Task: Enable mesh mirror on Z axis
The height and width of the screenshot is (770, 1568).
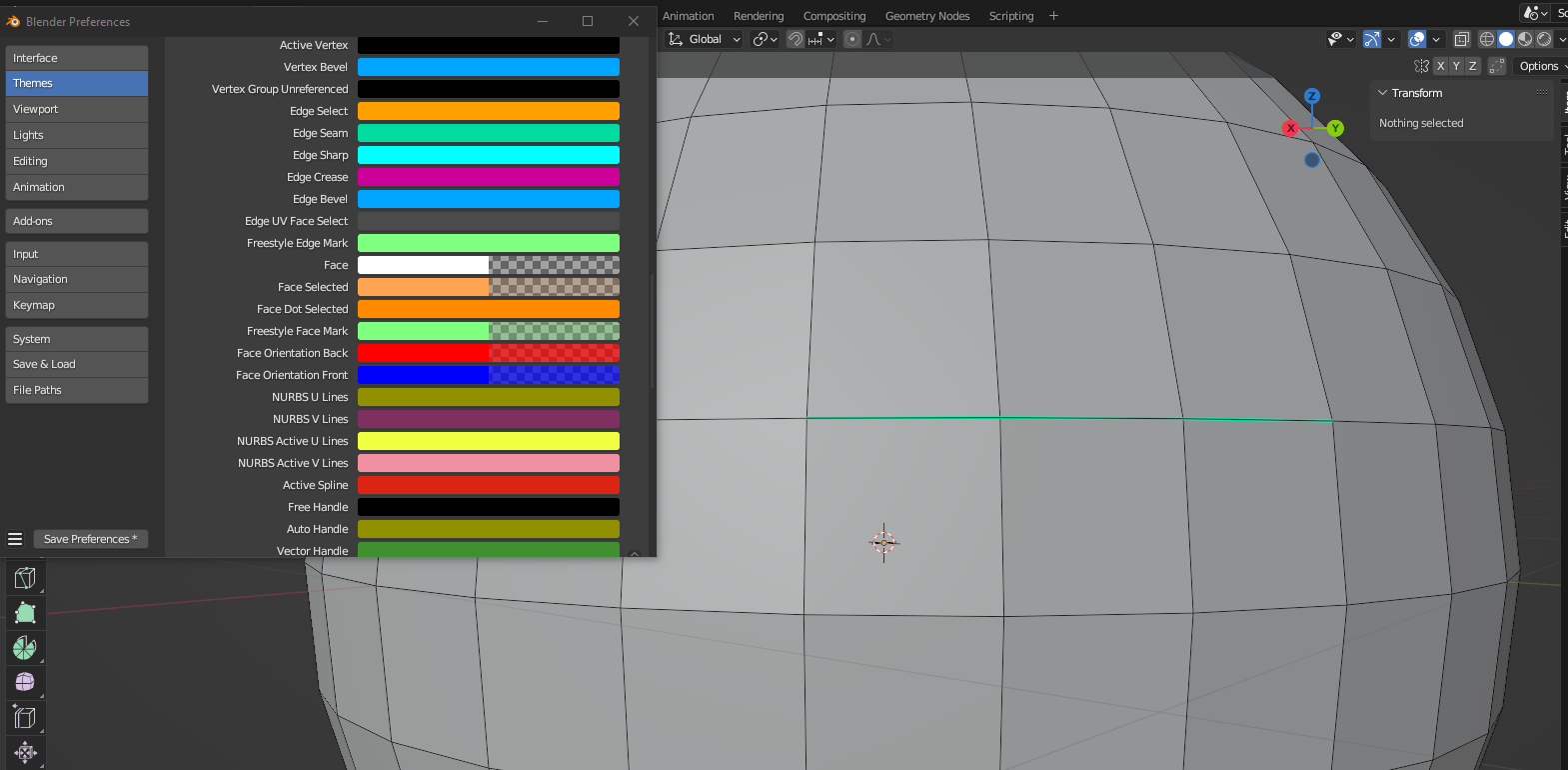Action: pos(1472,66)
